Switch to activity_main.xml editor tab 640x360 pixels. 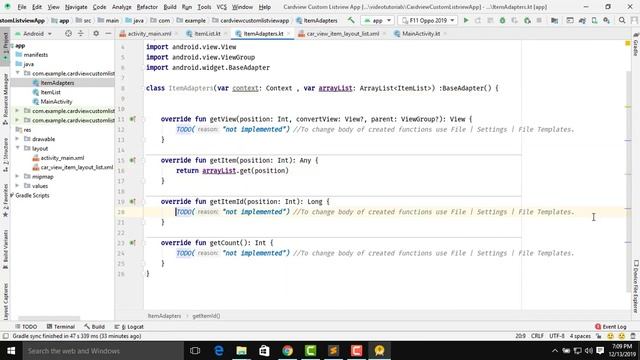click(x=149, y=33)
